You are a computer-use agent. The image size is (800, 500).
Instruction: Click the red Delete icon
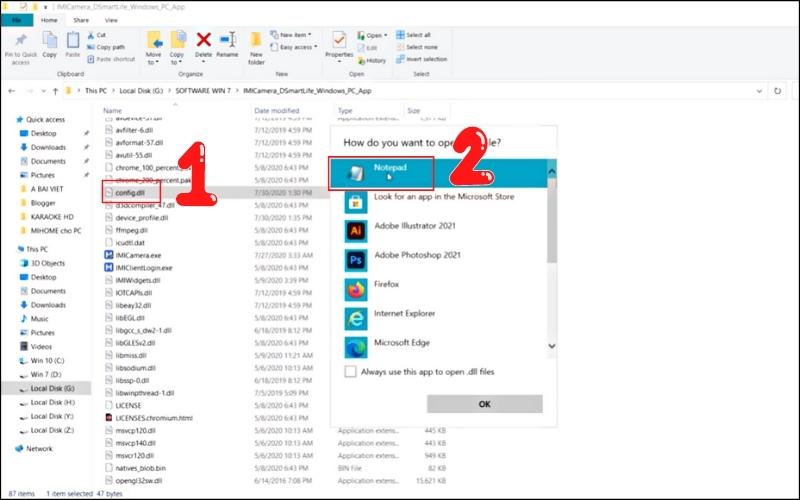tap(204, 39)
